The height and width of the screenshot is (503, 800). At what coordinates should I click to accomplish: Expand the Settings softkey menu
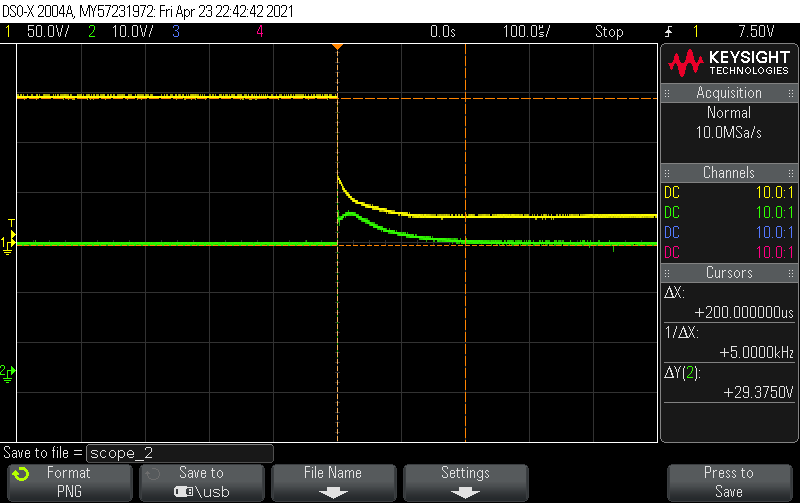tap(465, 481)
